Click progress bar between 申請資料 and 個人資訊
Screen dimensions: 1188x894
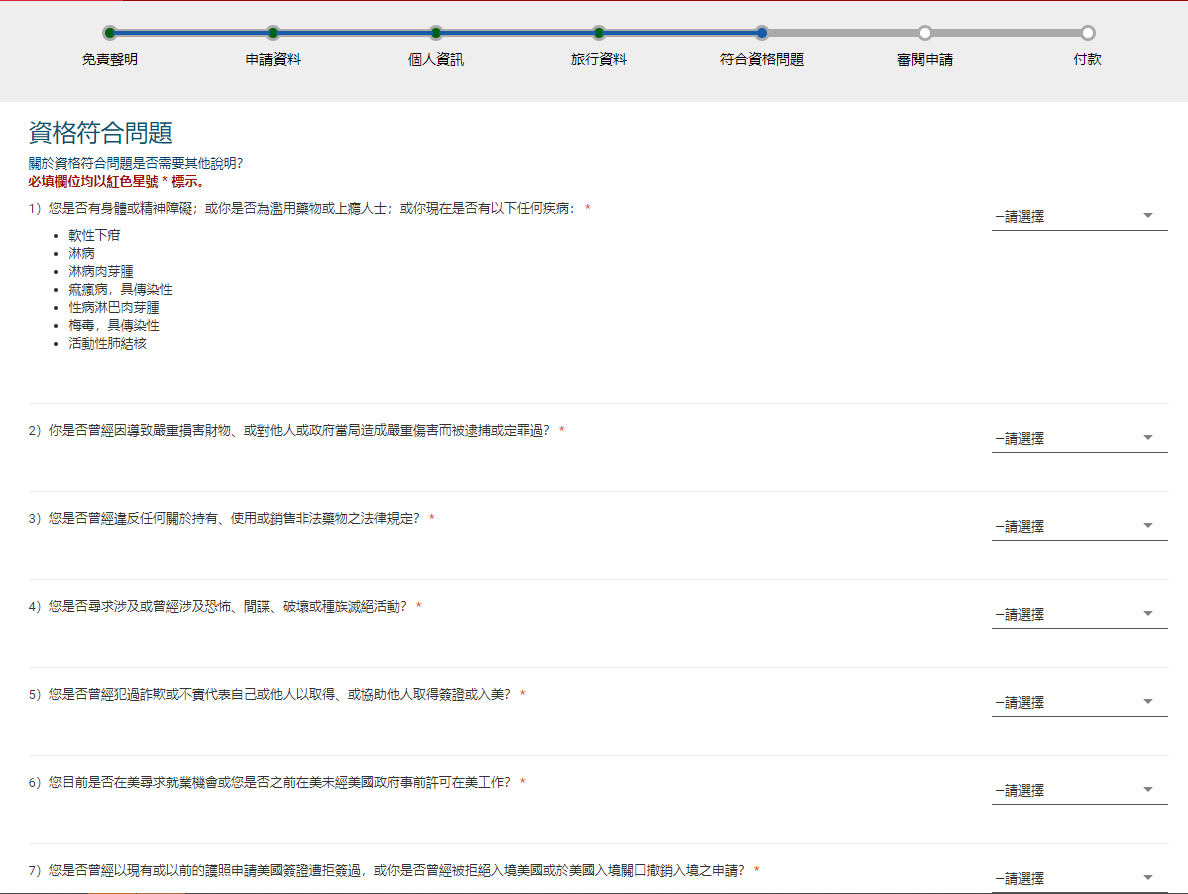pyautogui.click(x=354, y=33)
